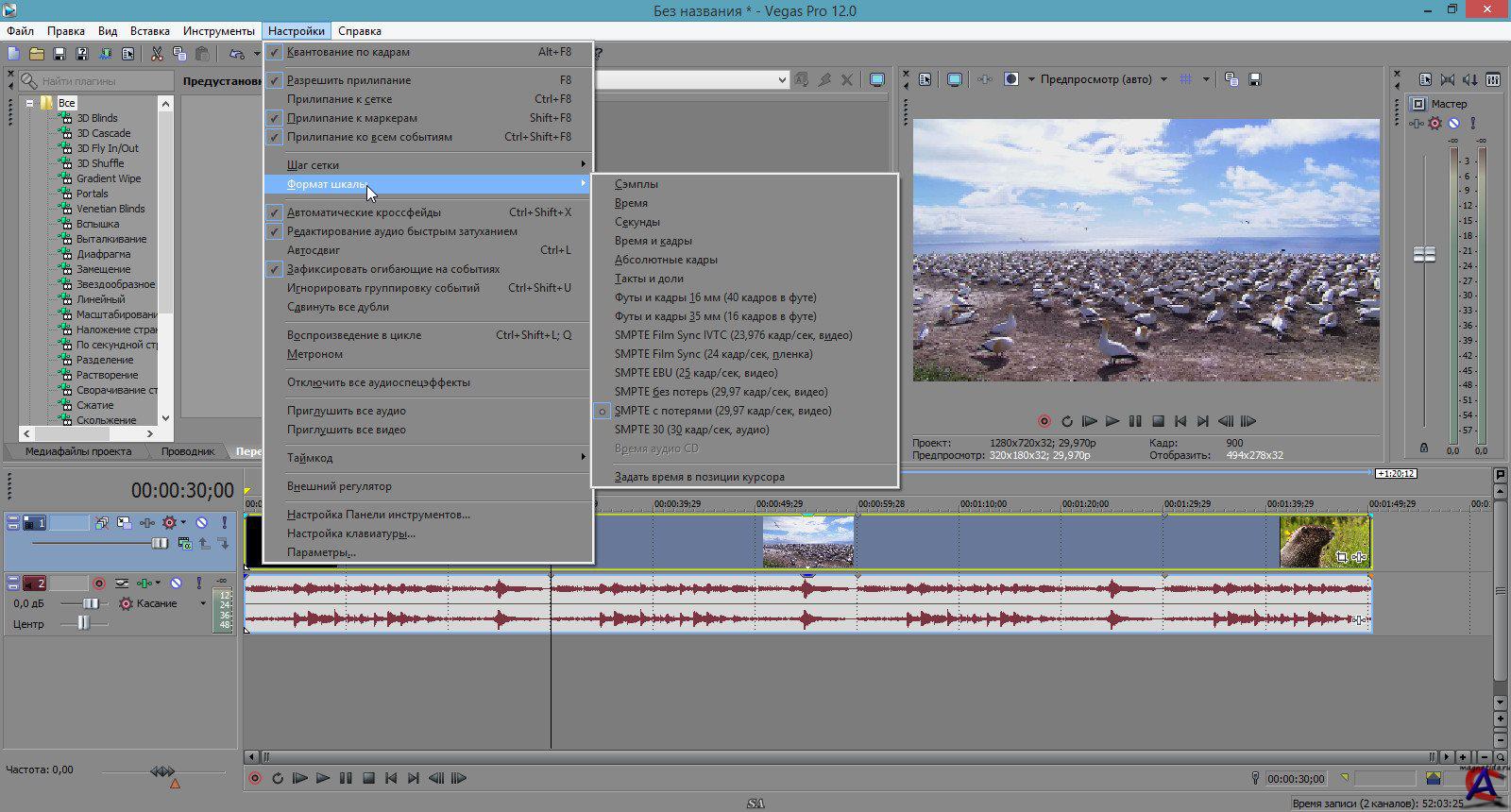Open the Справка menu
The image size is (1511, 812).
tap(359, 31)
